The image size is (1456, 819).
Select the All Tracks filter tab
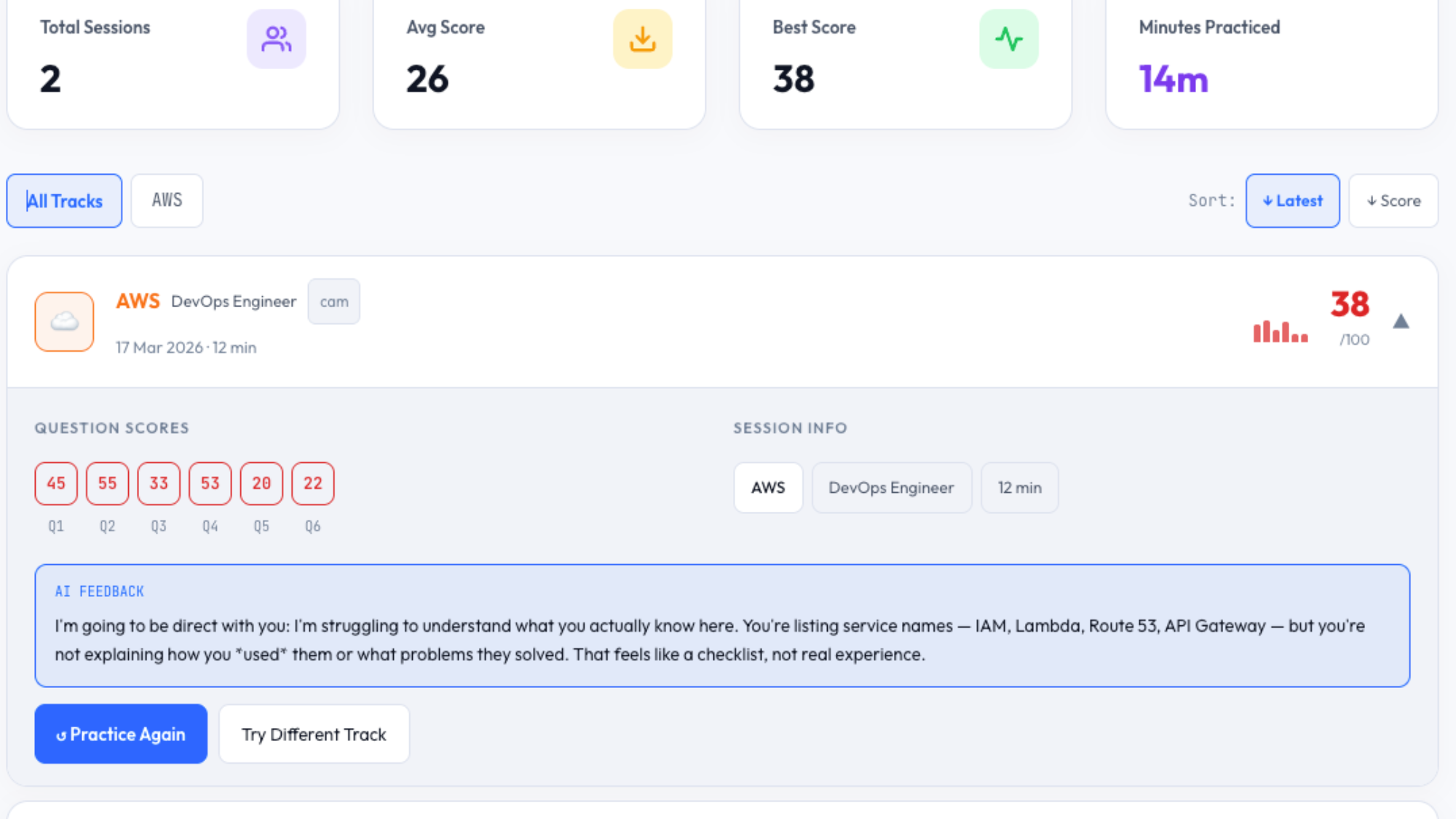pos(64,201)
